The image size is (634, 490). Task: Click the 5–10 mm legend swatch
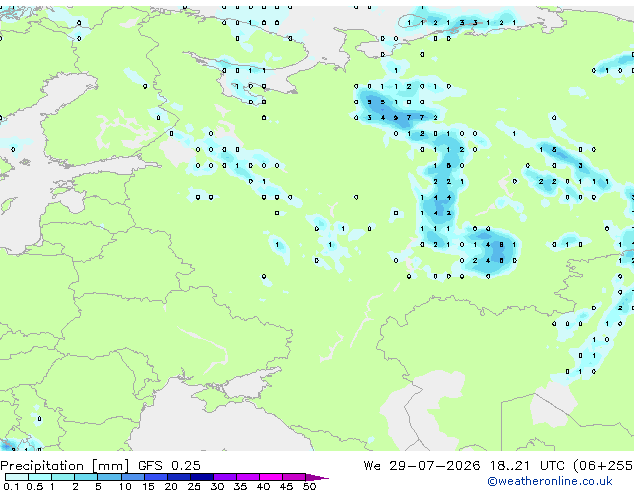[109, 477]
